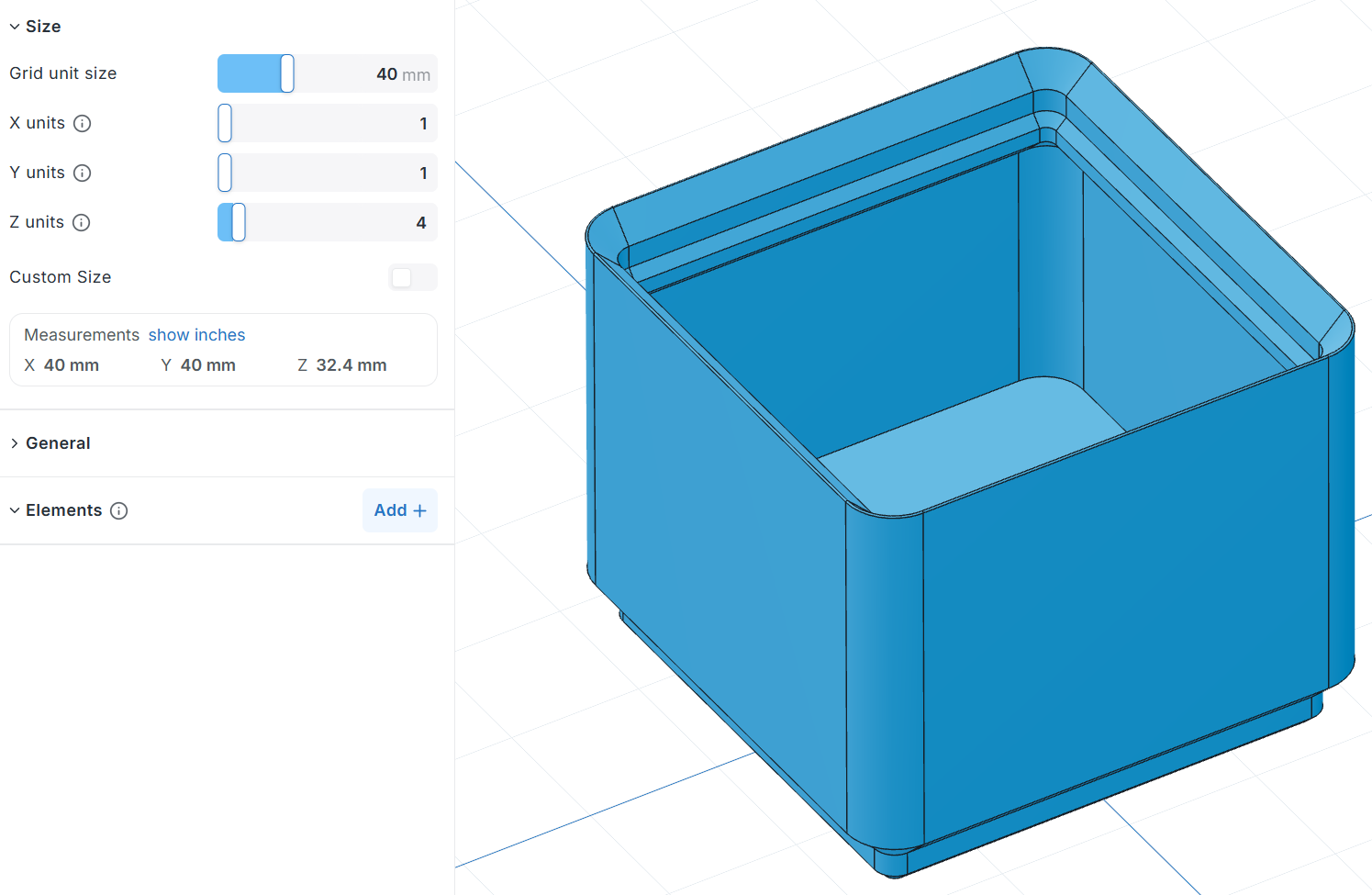Click the Z 32.4 mm measurement

click(342, 365)
